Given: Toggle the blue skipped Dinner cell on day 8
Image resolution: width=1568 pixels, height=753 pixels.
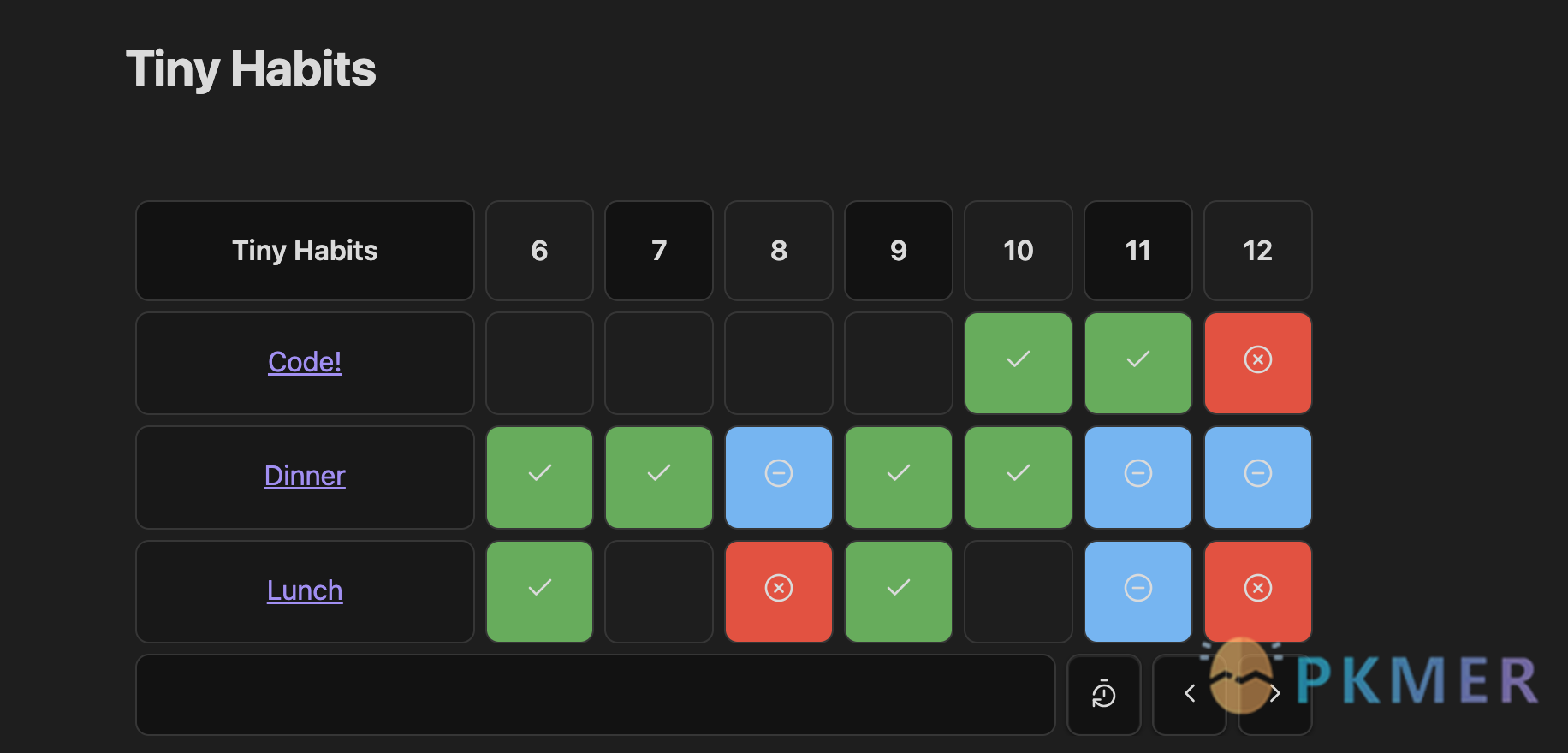Looking at the screenshot, I should (x=779, y=477).
